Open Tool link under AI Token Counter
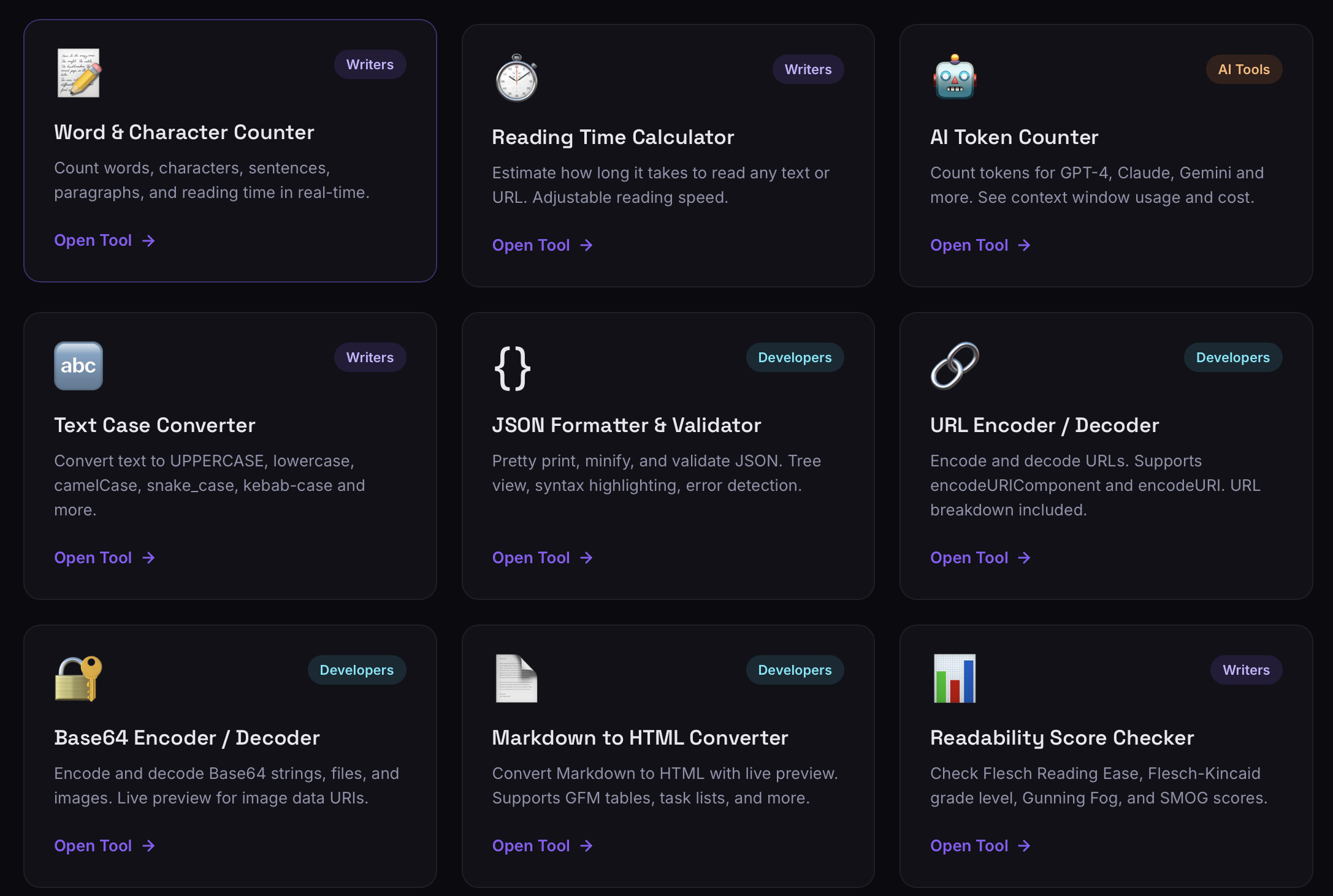The height and width of the screenshot is (896, 1333). pyautogui.click(x=980, y=245)
